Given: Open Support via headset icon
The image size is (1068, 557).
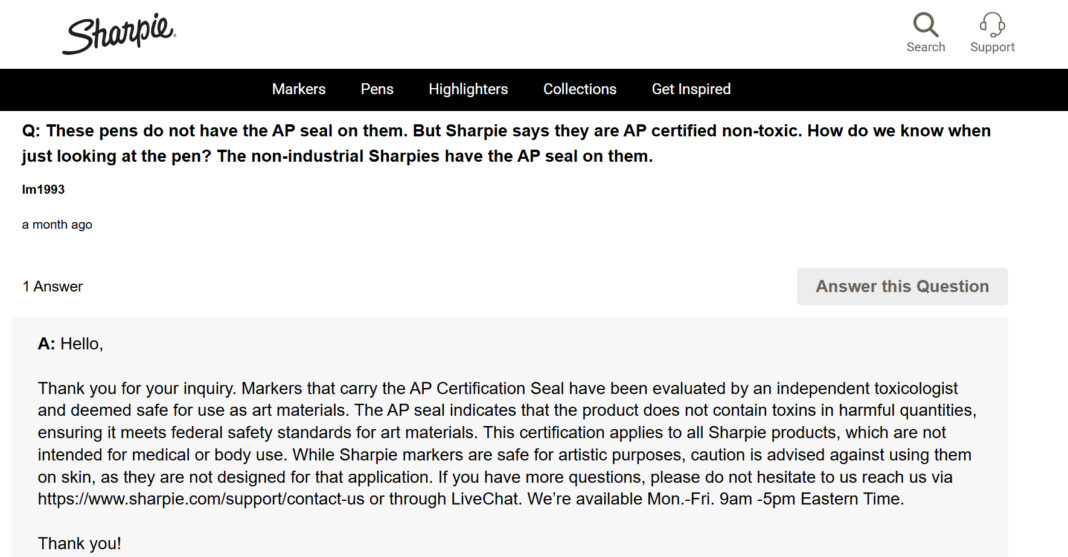Looking at the screenshot, I should click(992, 25).
